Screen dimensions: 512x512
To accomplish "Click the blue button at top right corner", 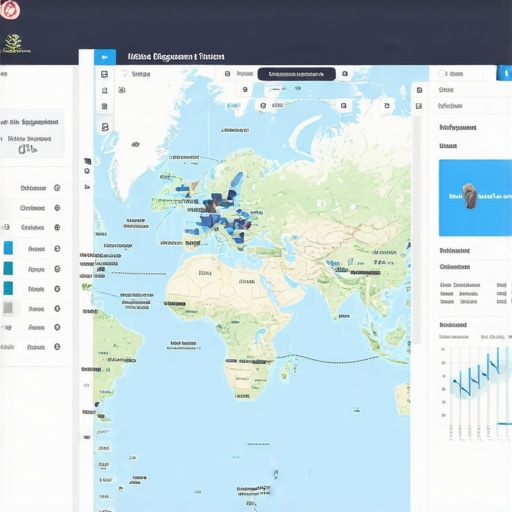I will point(504,73).
